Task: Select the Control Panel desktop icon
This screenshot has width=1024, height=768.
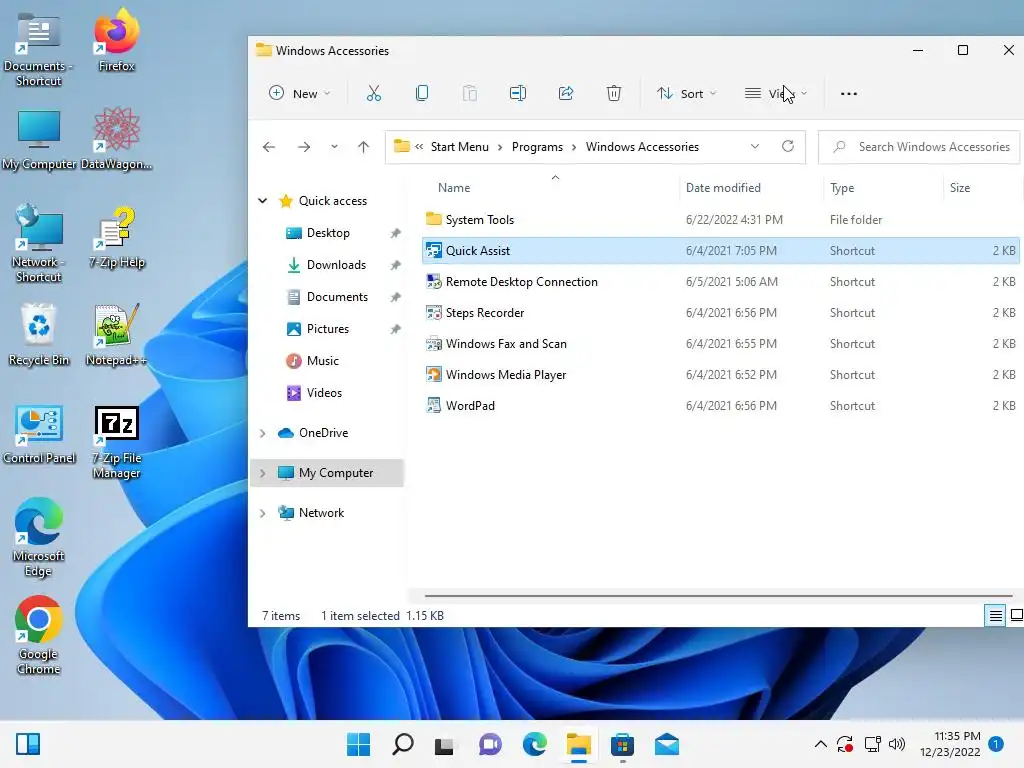Action: (x=39, y=434)
